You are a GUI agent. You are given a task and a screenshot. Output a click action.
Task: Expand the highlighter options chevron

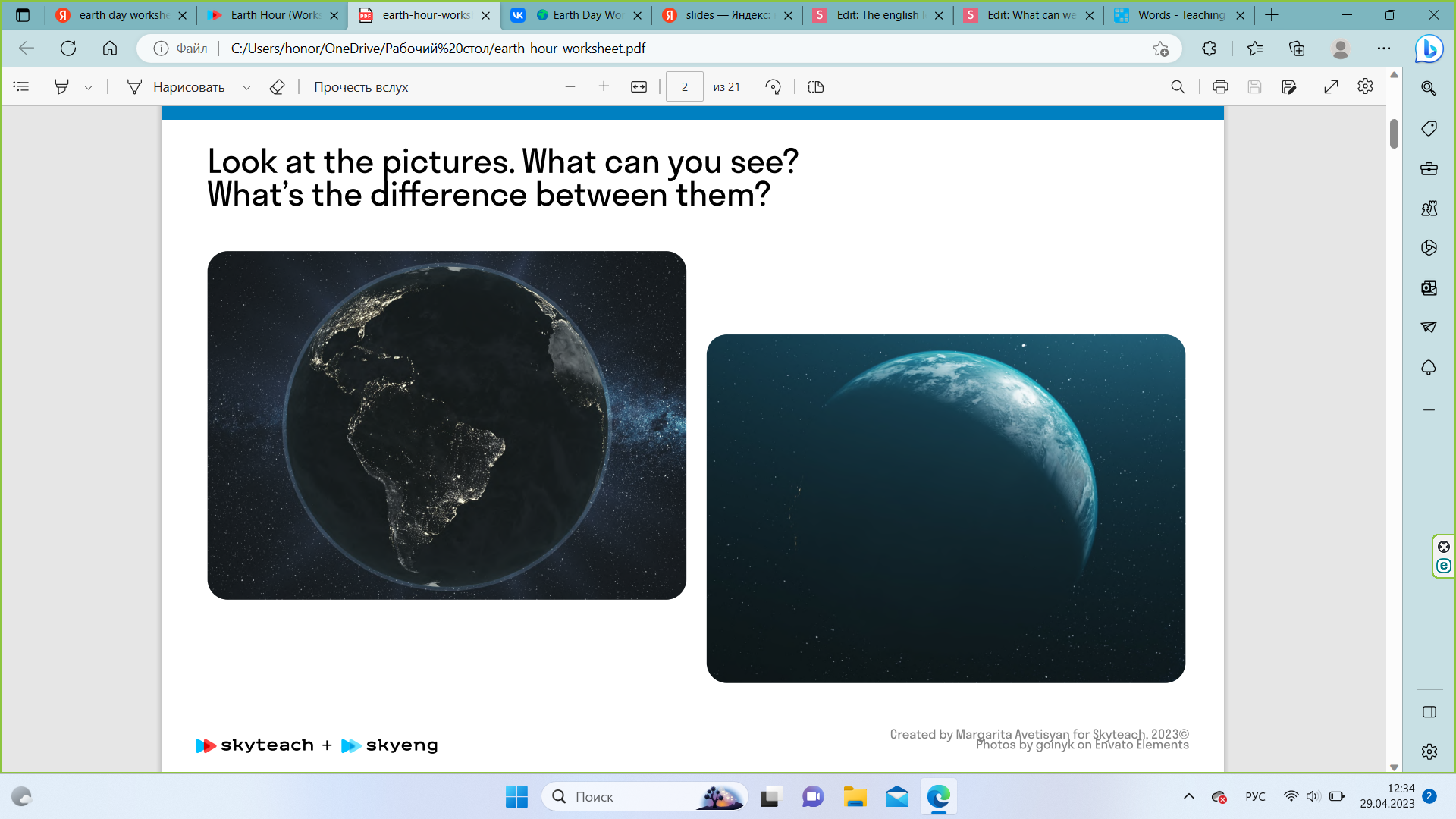pos(89,88)
